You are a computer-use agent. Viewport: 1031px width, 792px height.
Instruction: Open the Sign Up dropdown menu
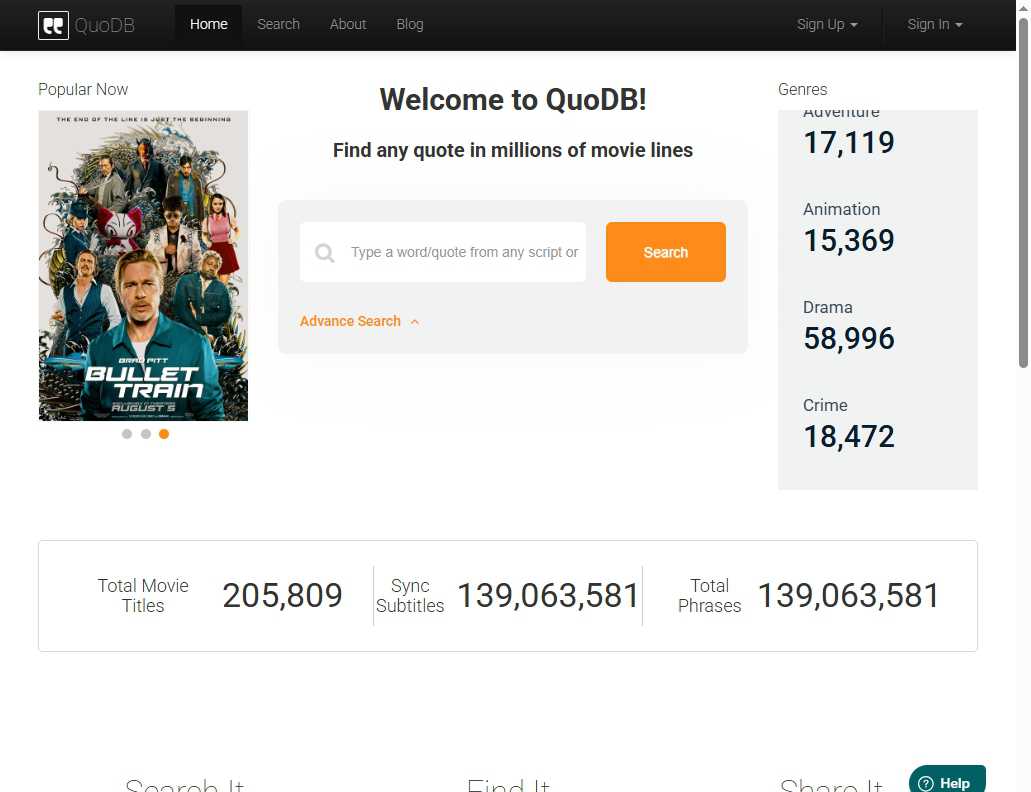(x=826, y=25)
